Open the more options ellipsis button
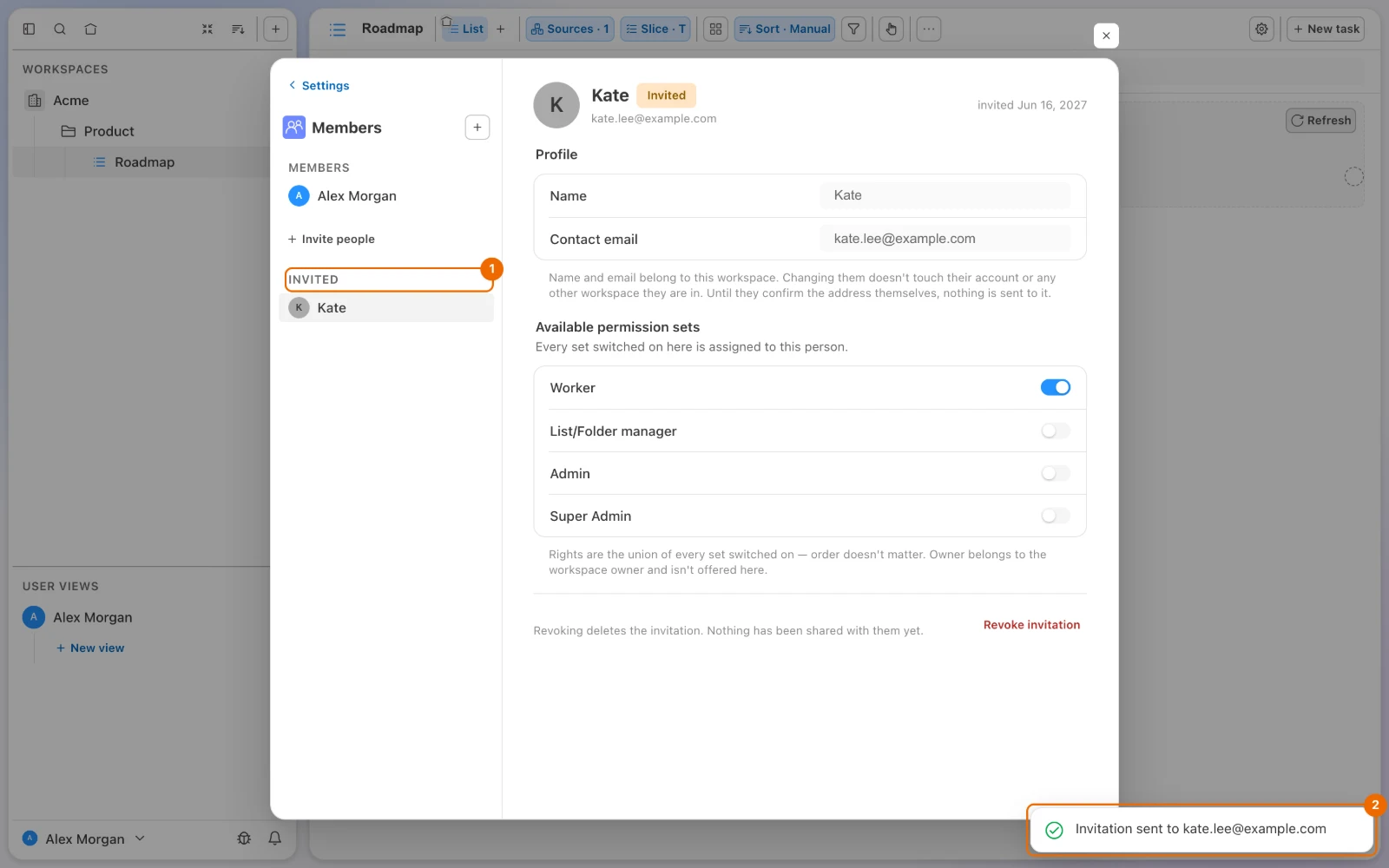The height and width of the screenshot is (868, 1389). coord(929,29)
